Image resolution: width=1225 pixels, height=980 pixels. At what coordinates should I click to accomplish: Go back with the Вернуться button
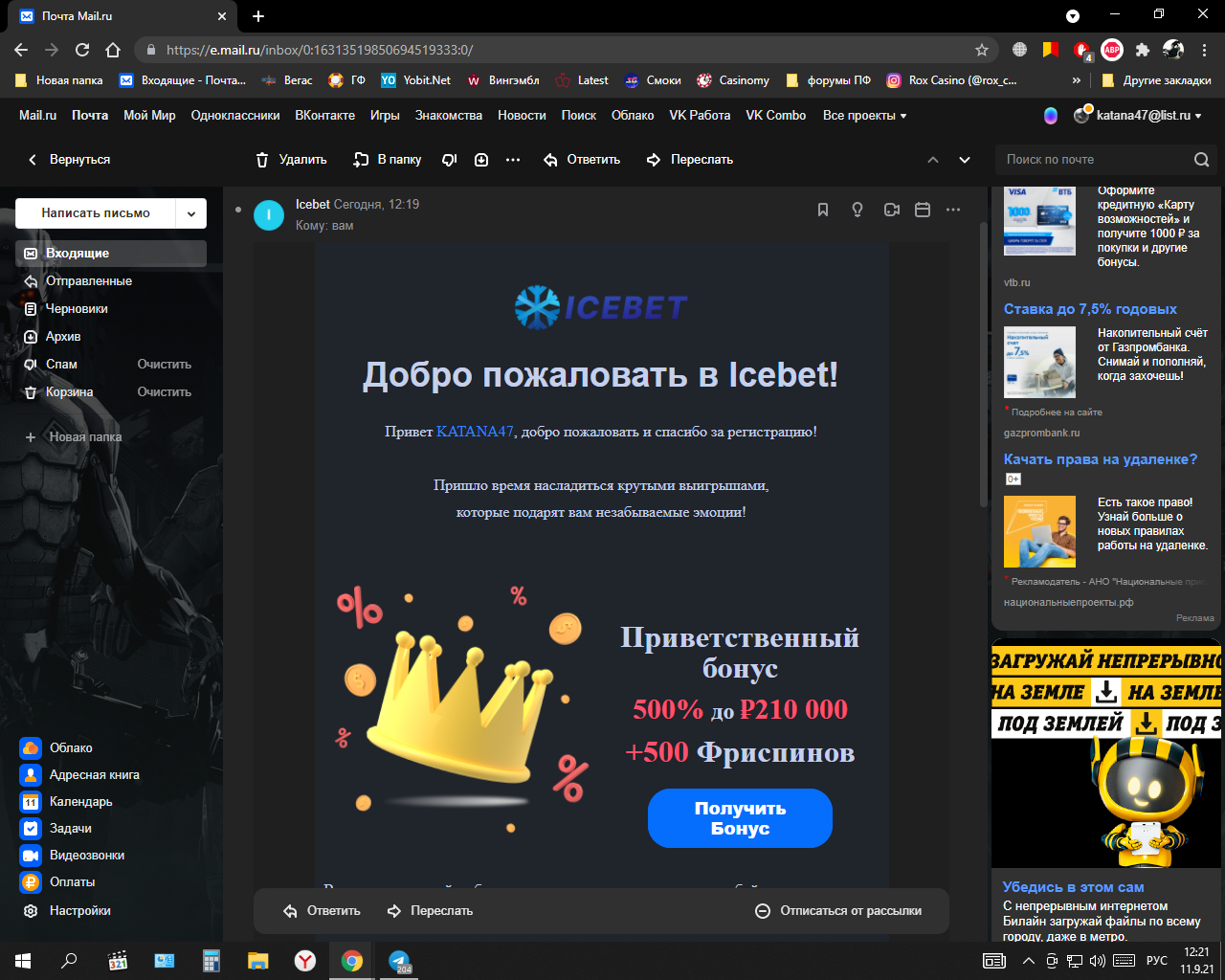69,160
